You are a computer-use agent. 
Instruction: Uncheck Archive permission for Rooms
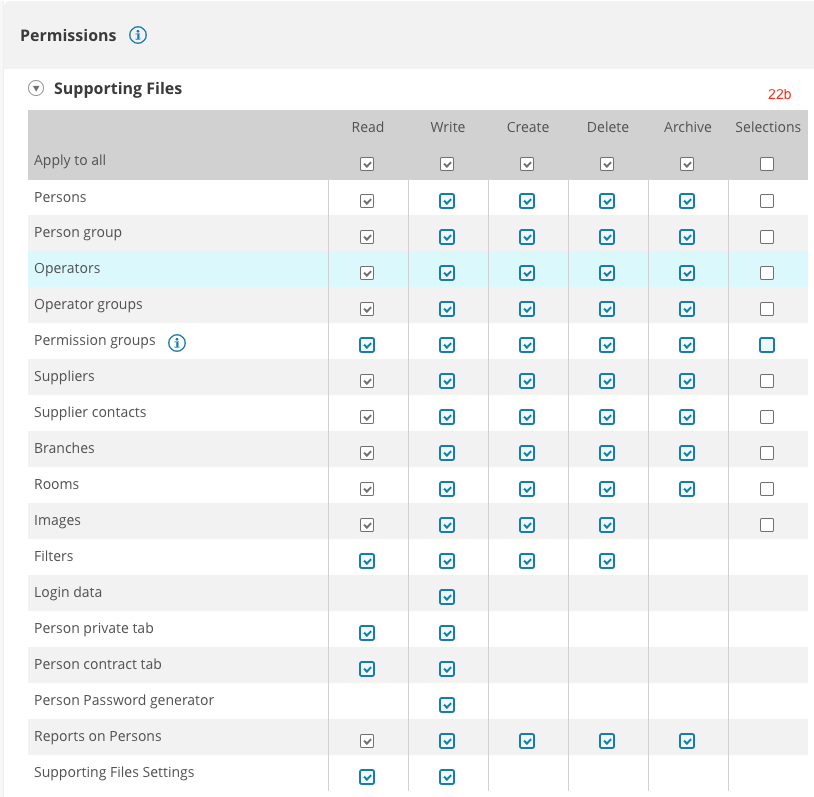click(x=687, y=489)
